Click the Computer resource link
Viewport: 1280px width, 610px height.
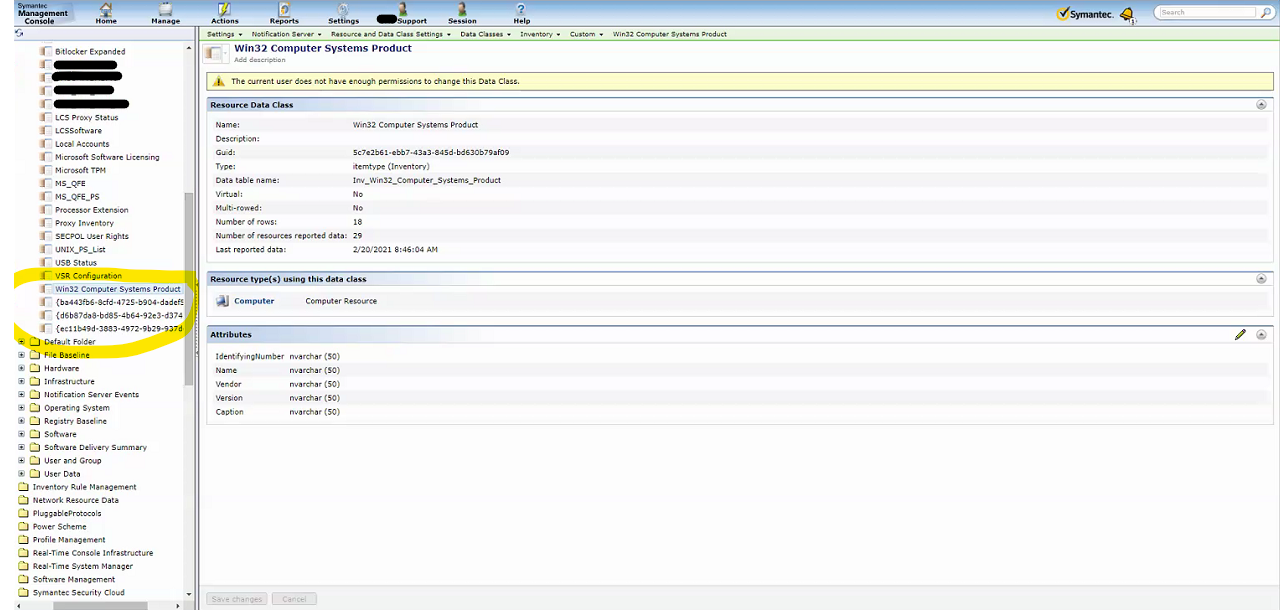click(x=254, y=301)
